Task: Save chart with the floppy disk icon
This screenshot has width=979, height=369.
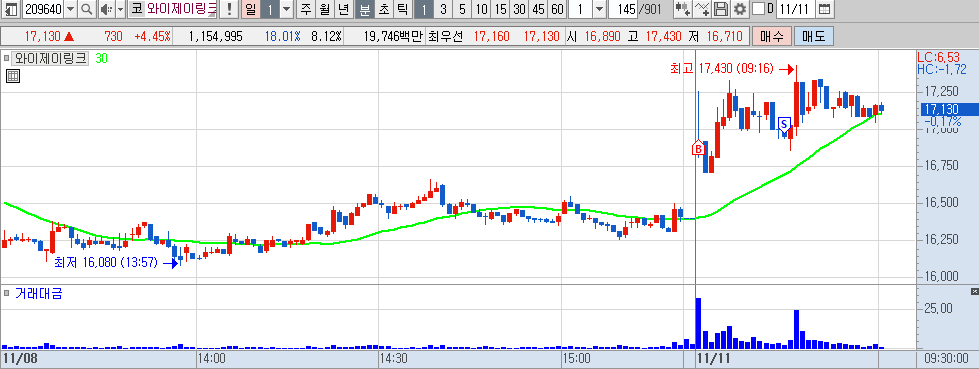Action: click(721, 9)
